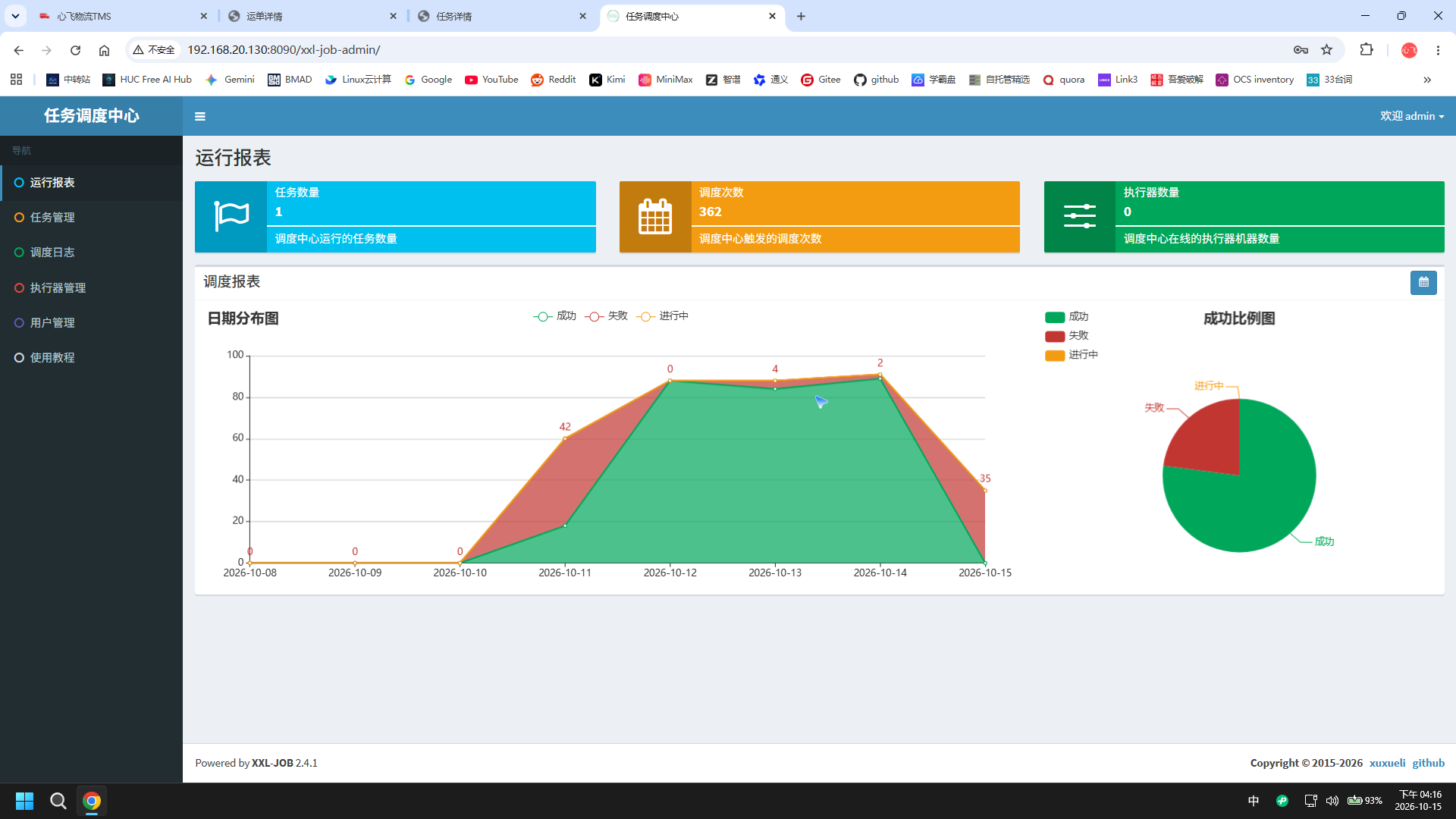Toggle 成功 series in line chart legend
The height and width of the screenshot is (819, 1456).
[x=554, y=316]
